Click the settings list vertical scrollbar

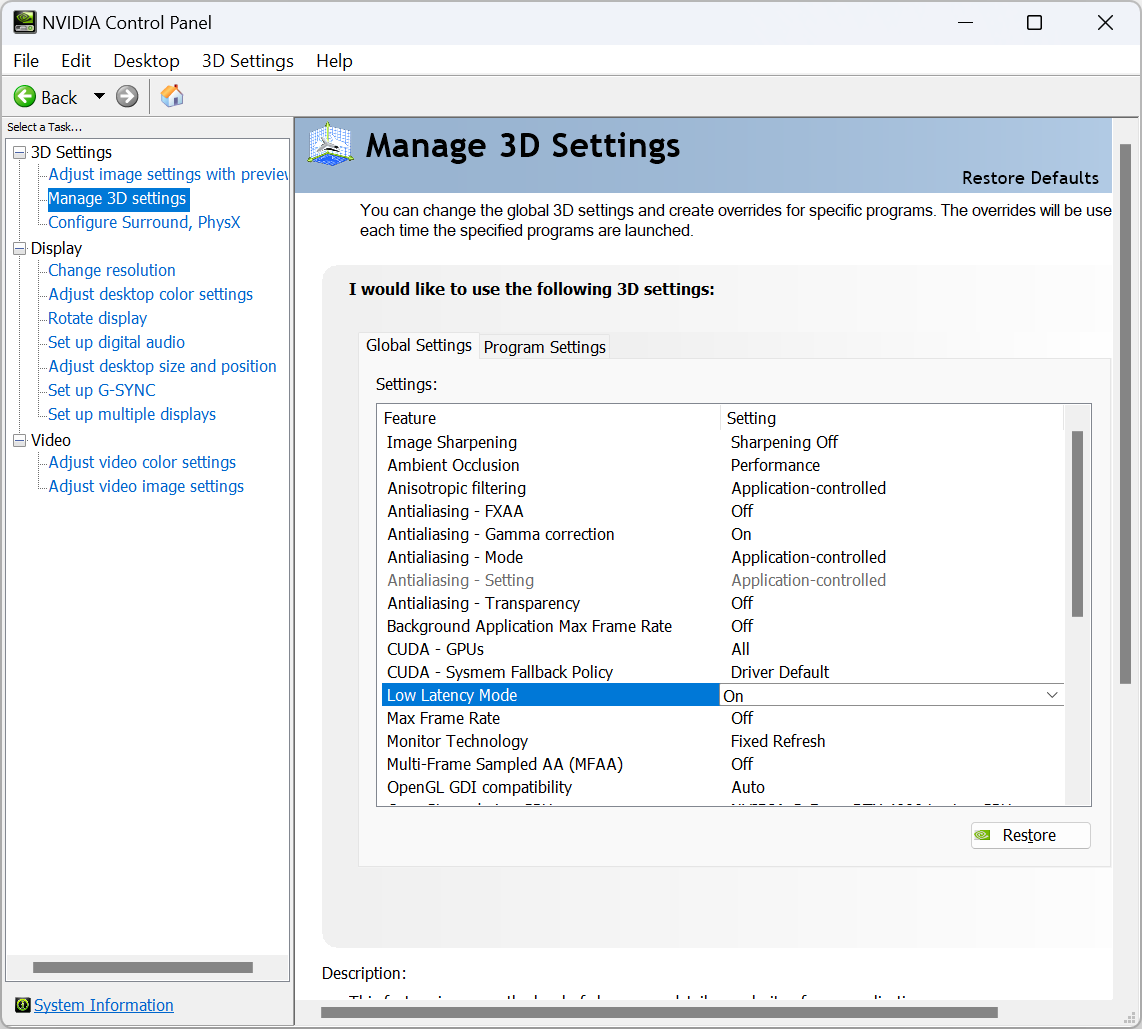coord(1077,523)
